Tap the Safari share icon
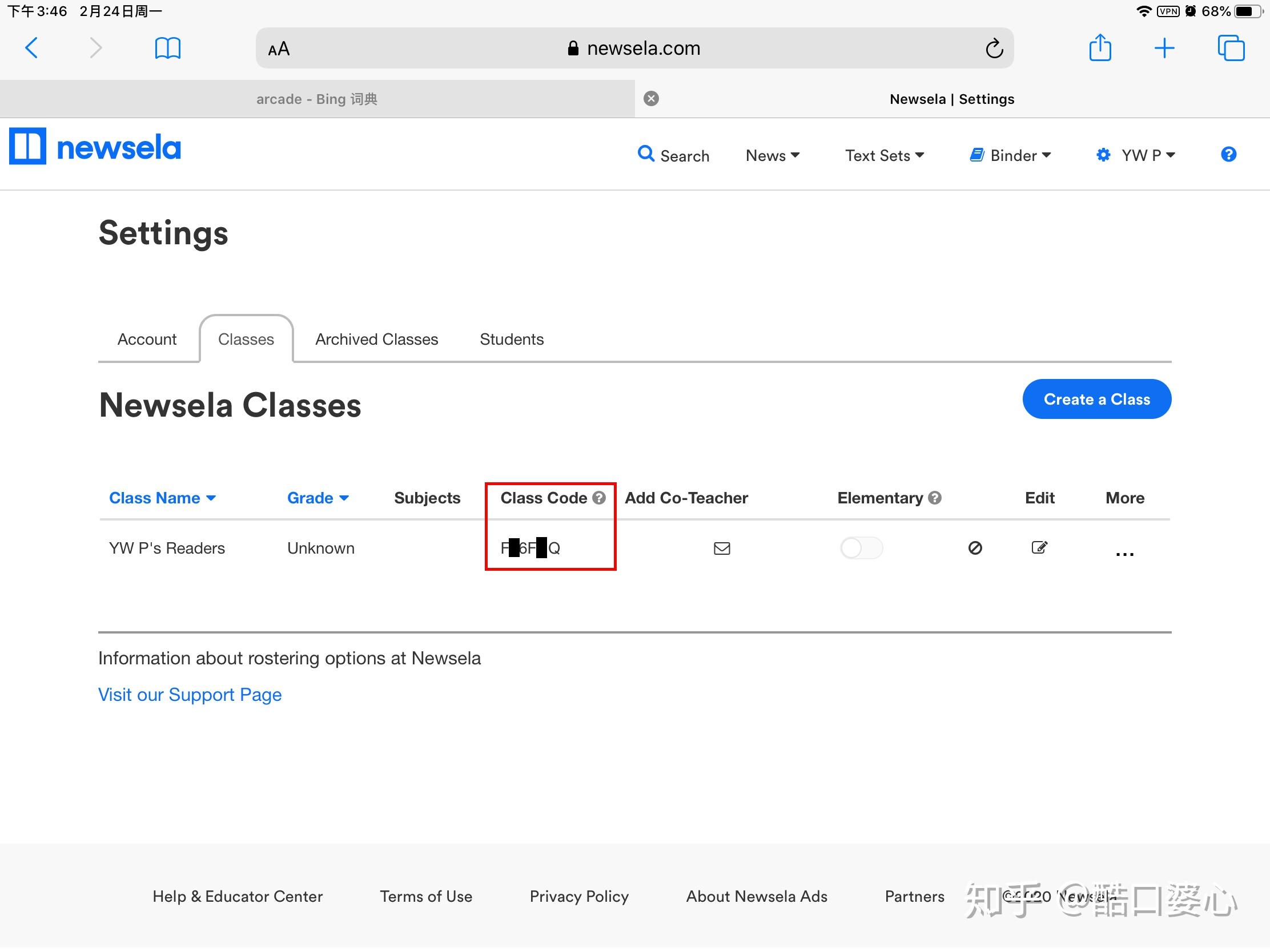 tap(1099, 47)
